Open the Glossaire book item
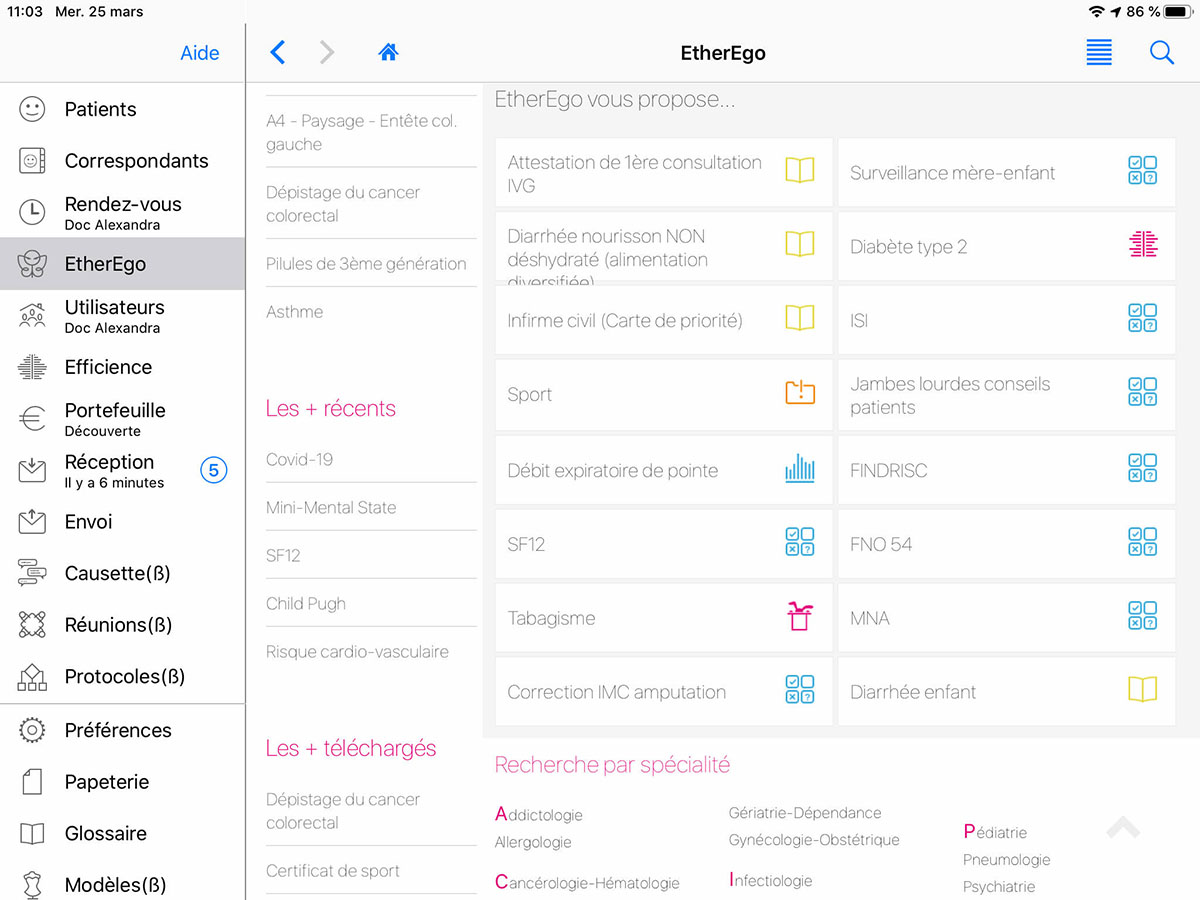The height and width of the screenshot is (900, 1200). 105,833
